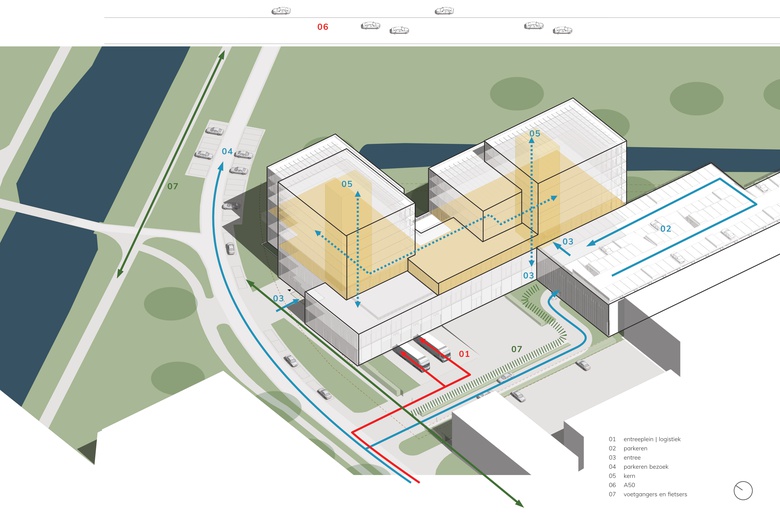Click the green 07 label beside the canal
780x520 pixels.
click(x=172, y=186)
